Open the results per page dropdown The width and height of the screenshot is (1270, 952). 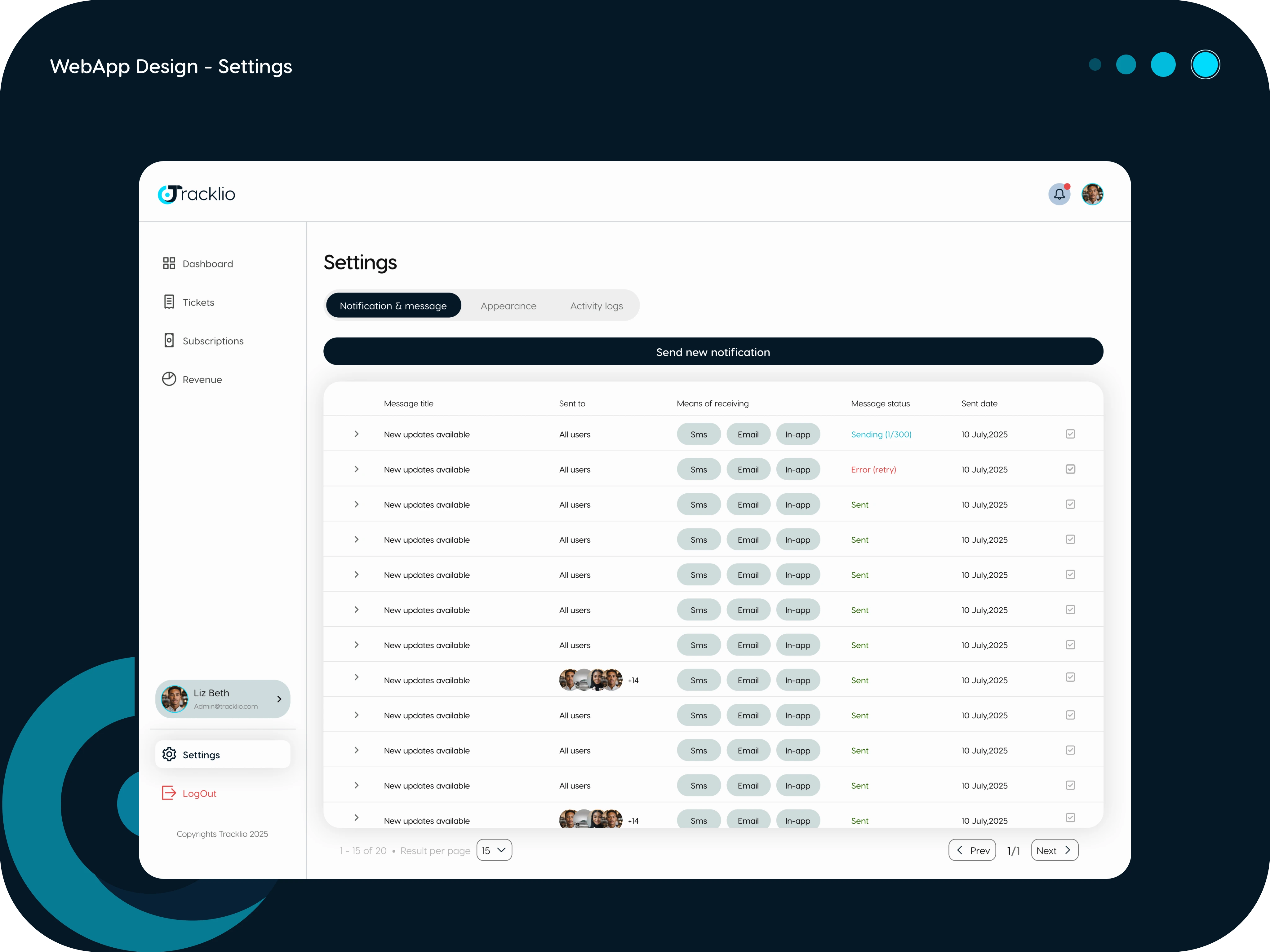pyautogui.click(x=494, y=850)
